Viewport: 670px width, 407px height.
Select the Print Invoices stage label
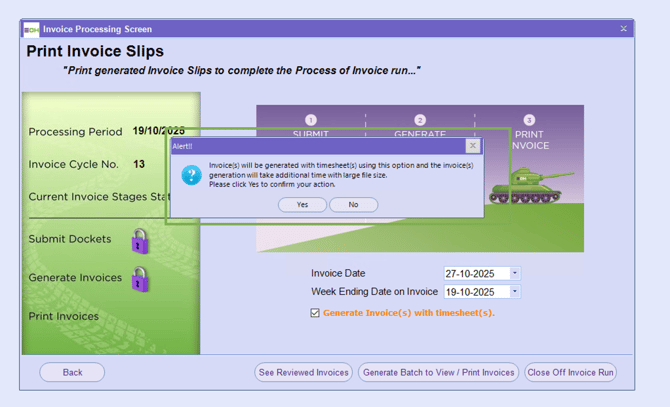[64, 317]
